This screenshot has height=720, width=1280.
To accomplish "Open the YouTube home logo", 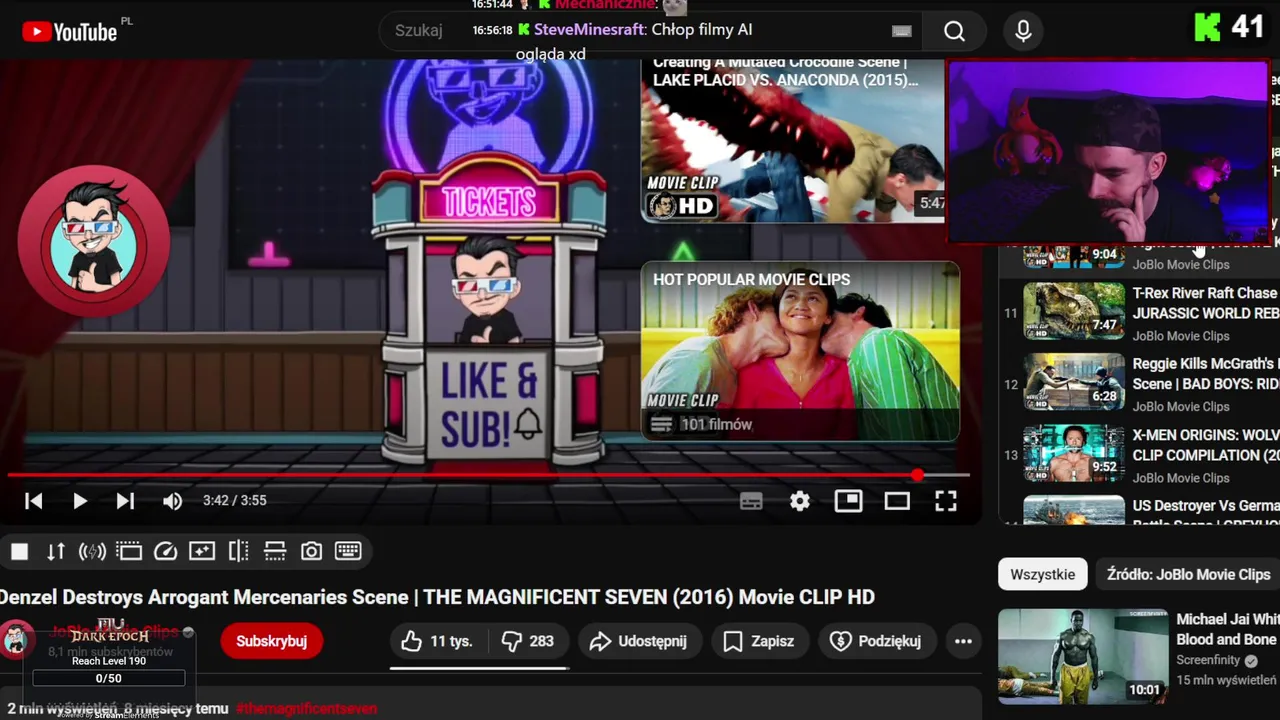I will pyautogui.click(x=70, y=32).
